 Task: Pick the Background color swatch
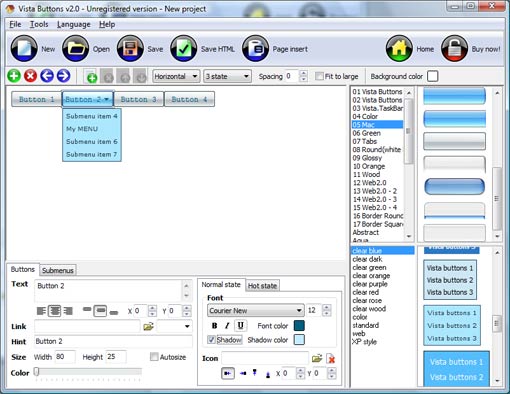pyautogui.click(x=432, y=76)
